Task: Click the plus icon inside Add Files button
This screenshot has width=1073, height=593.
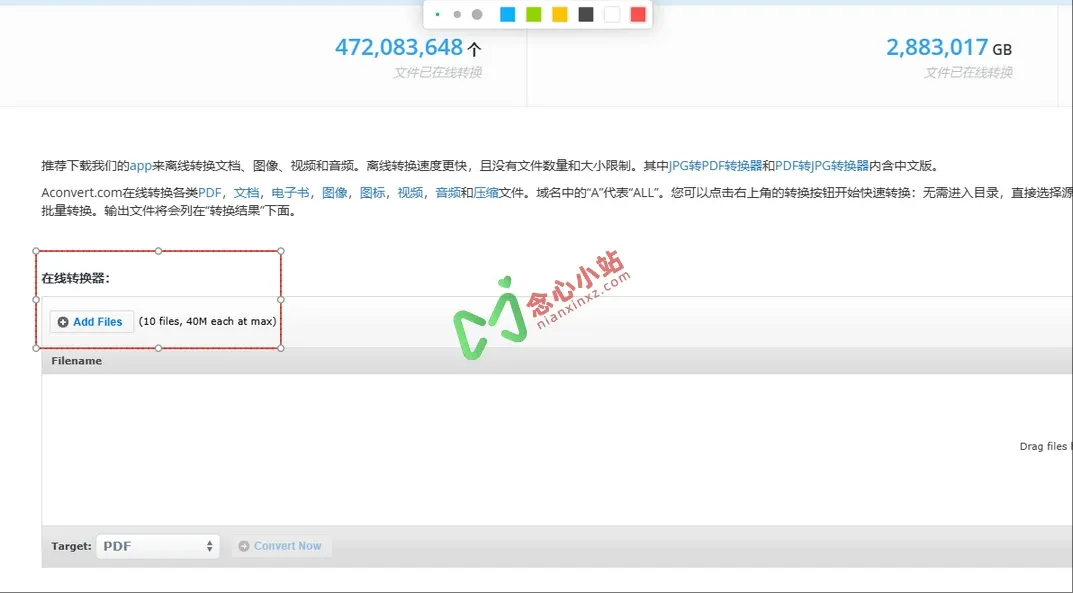Action: pos(63,321)
